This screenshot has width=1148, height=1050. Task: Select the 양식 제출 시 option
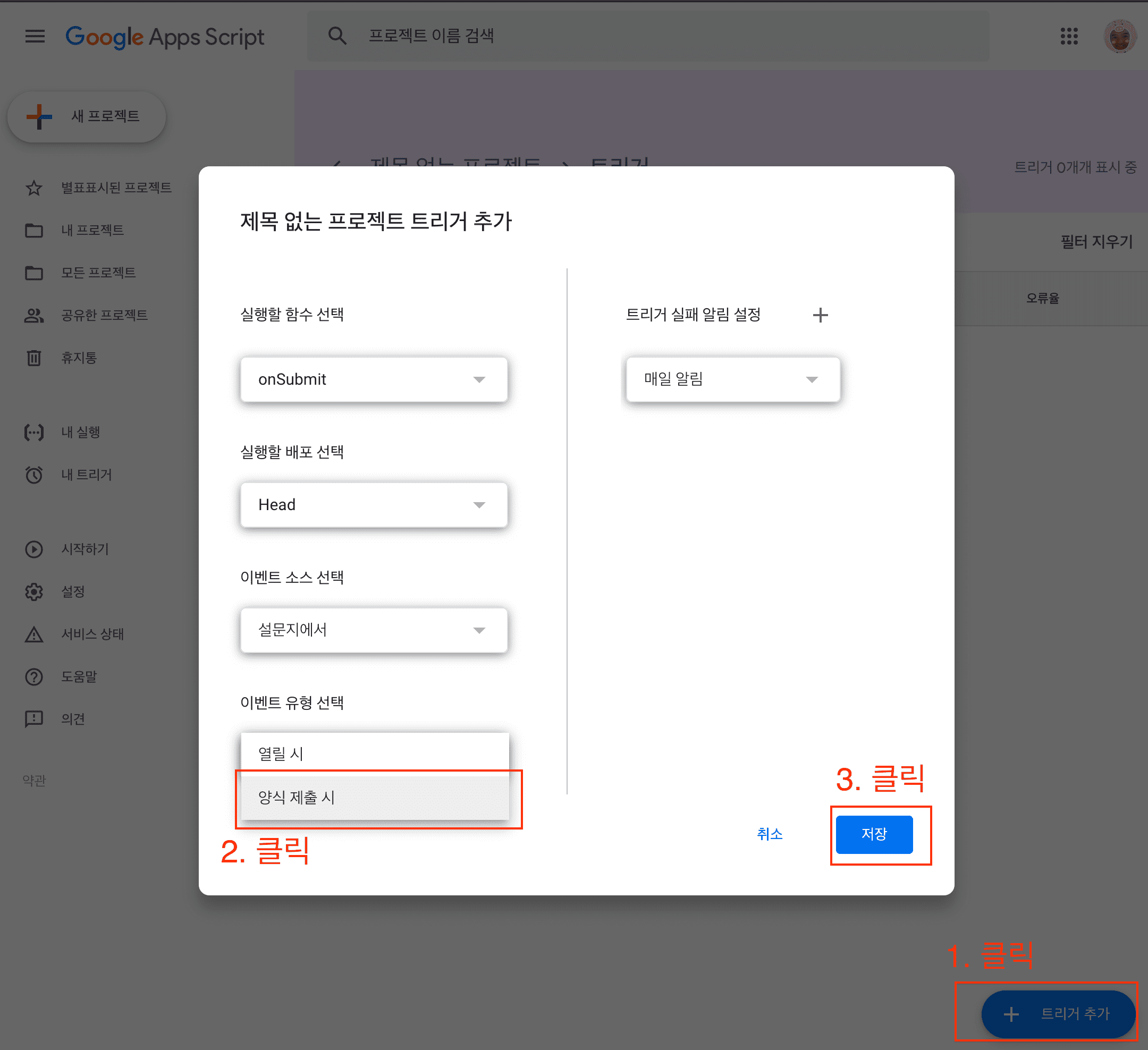[375, 797]
